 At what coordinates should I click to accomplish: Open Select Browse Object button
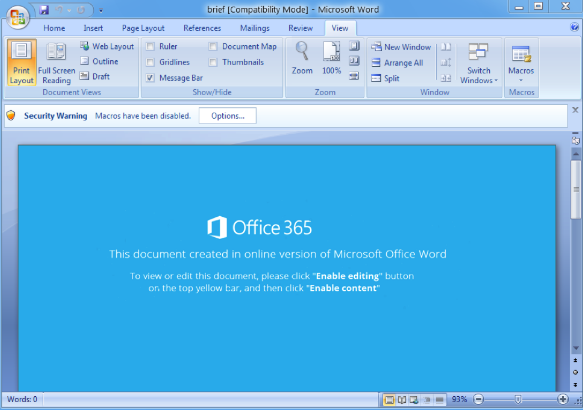click(x=576, y=372)
